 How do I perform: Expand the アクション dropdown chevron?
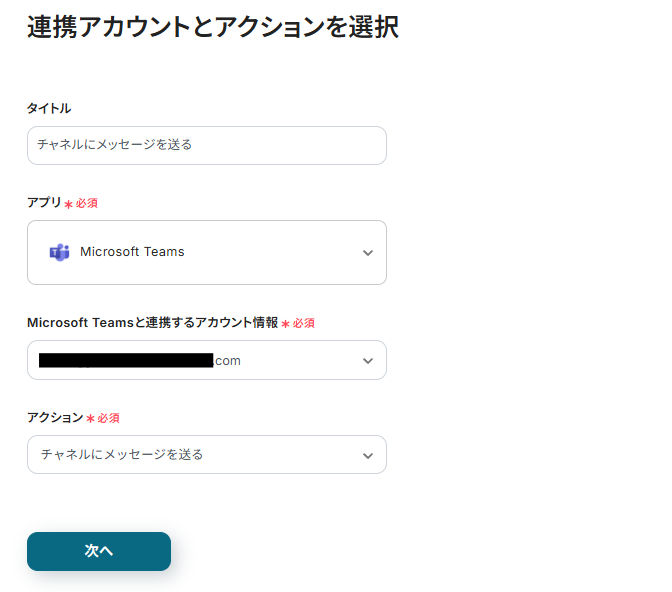point(368,455)
